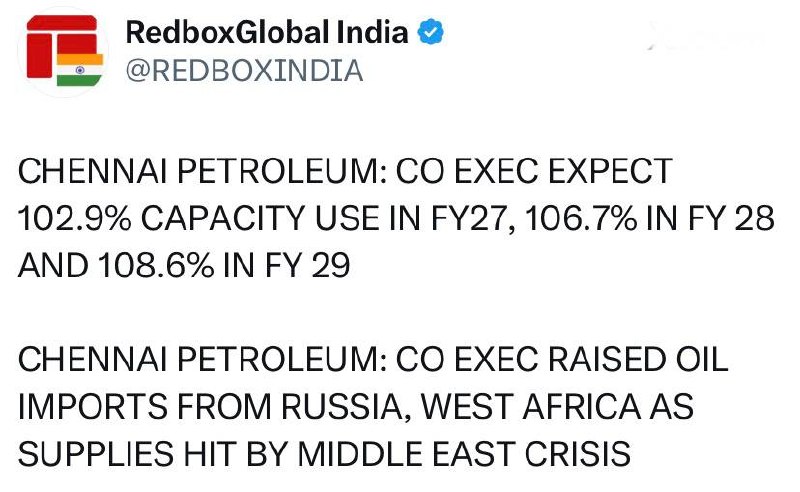Click the 'FY 29' text

click(307, 265)
